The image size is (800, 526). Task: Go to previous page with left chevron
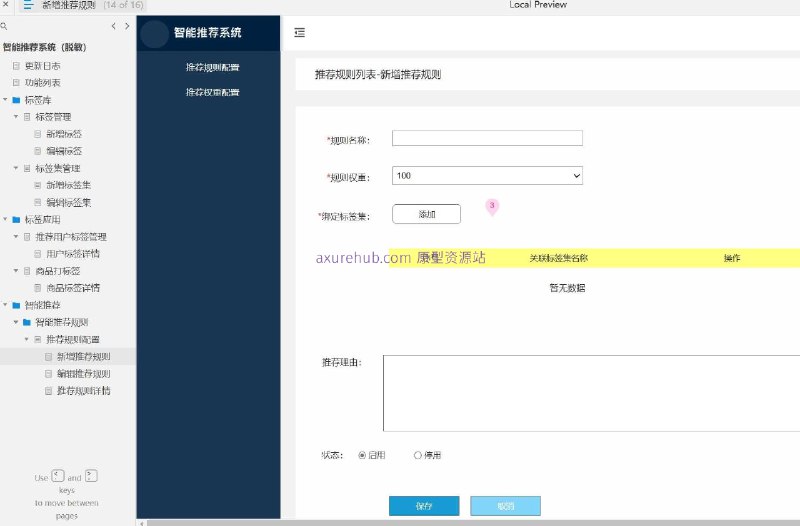113,26
